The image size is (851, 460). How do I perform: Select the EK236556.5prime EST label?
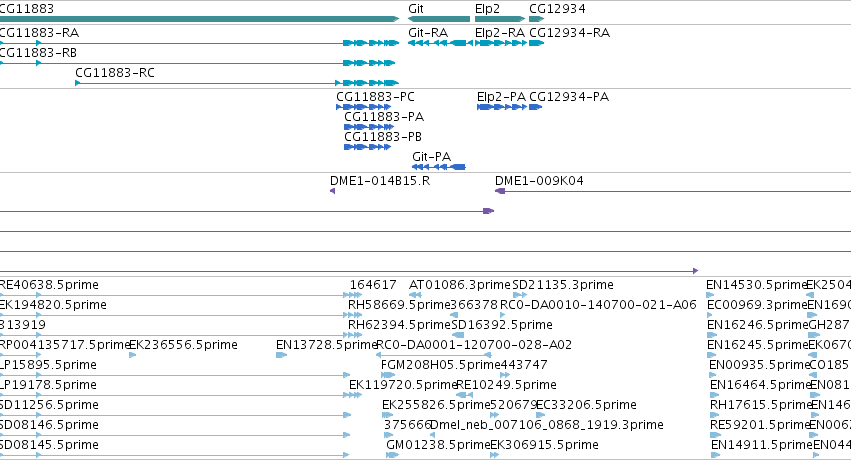coord(183,345)
